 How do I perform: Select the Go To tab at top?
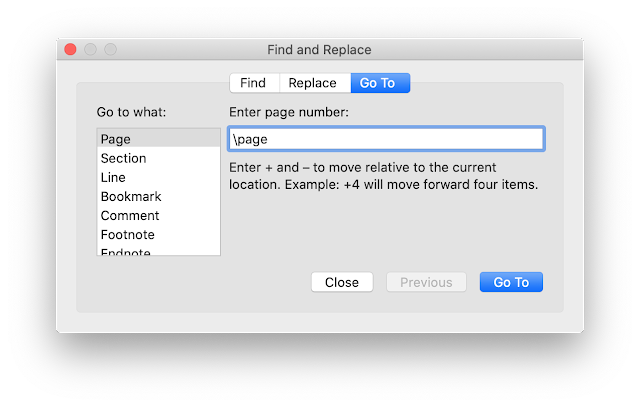pyautogui.click(x=379, y=83)
